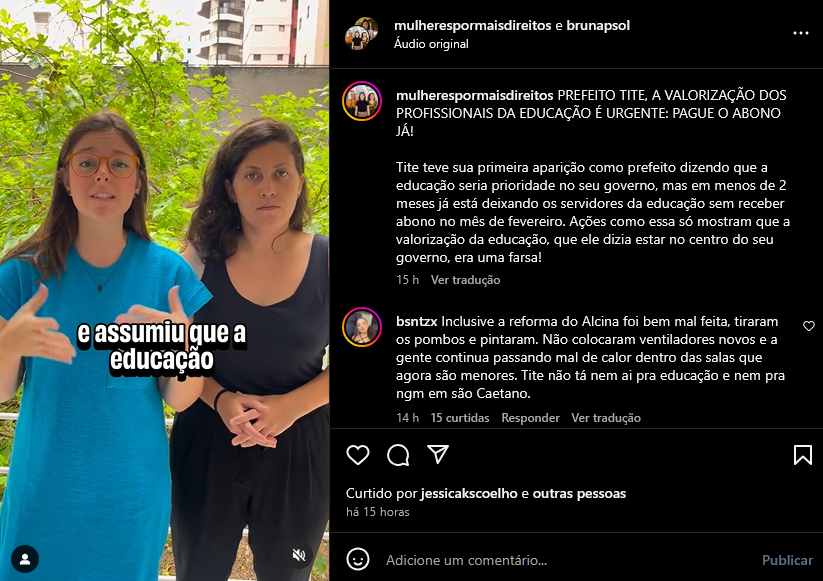Screen dimensions: 823x581
Task: Save post with bookmark icon
Action: pos(803,455)
